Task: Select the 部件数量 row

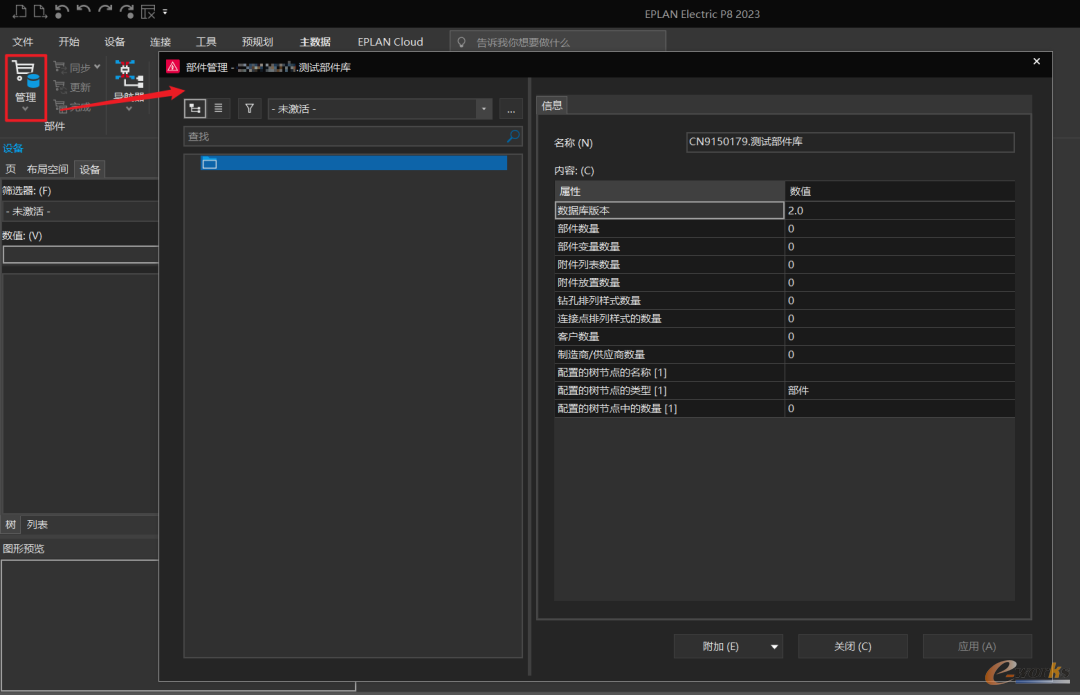Action: [x=785, y=229]
